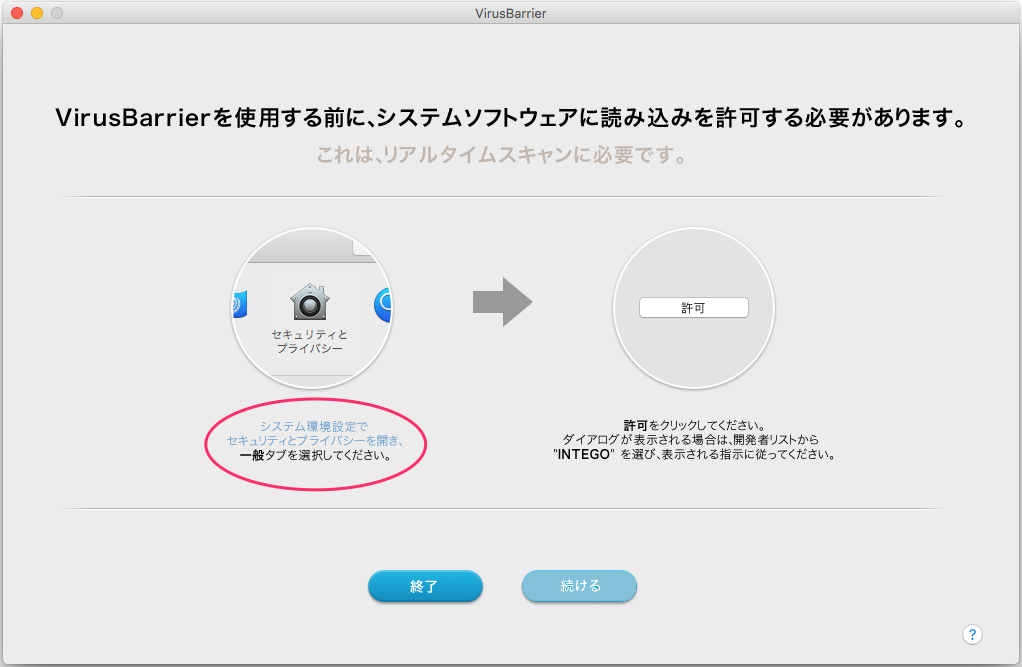Minimize window with the yellow button
The image size is (1022, 667).
[x=37, y=12]
